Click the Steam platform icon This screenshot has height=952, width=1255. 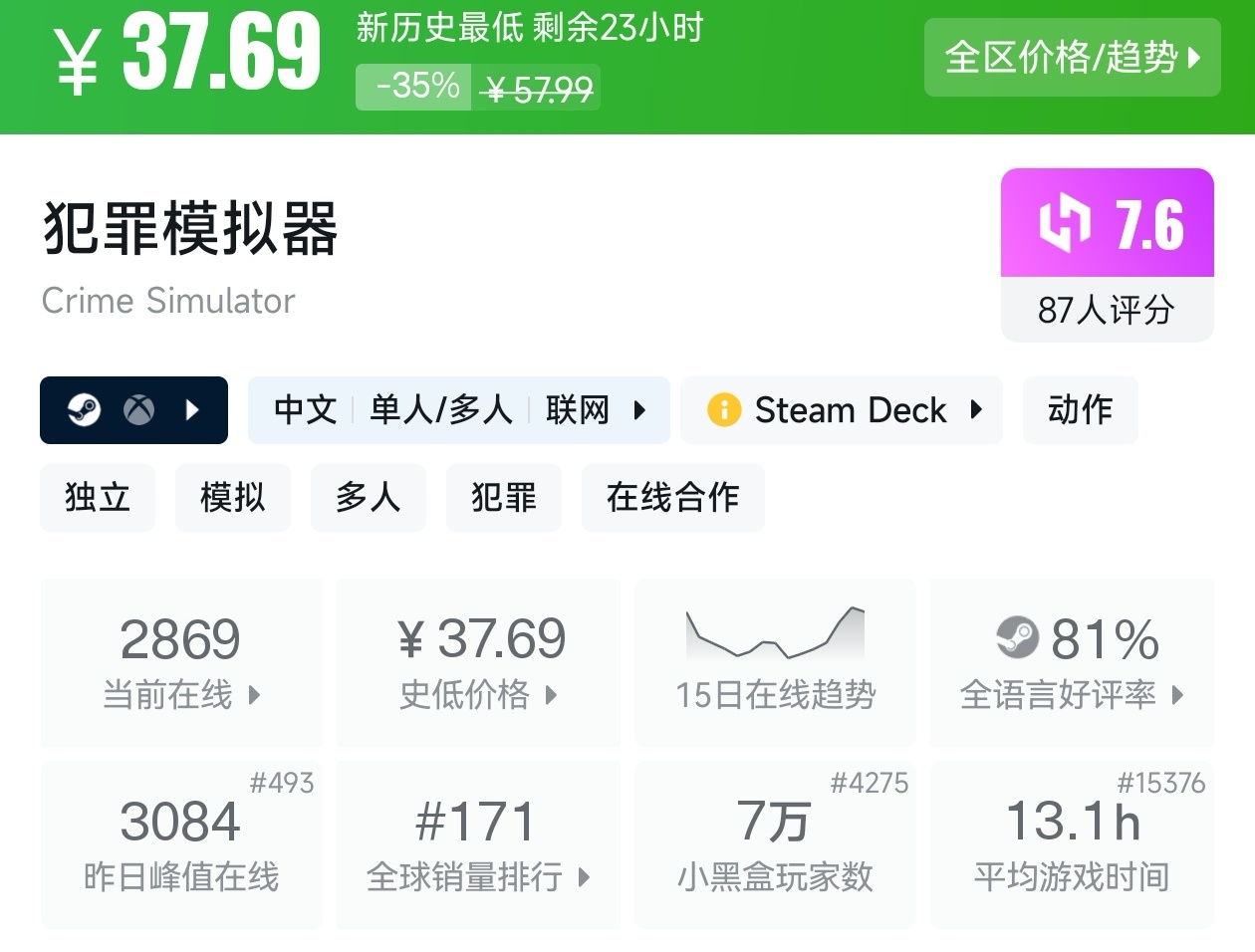point(85,409)
